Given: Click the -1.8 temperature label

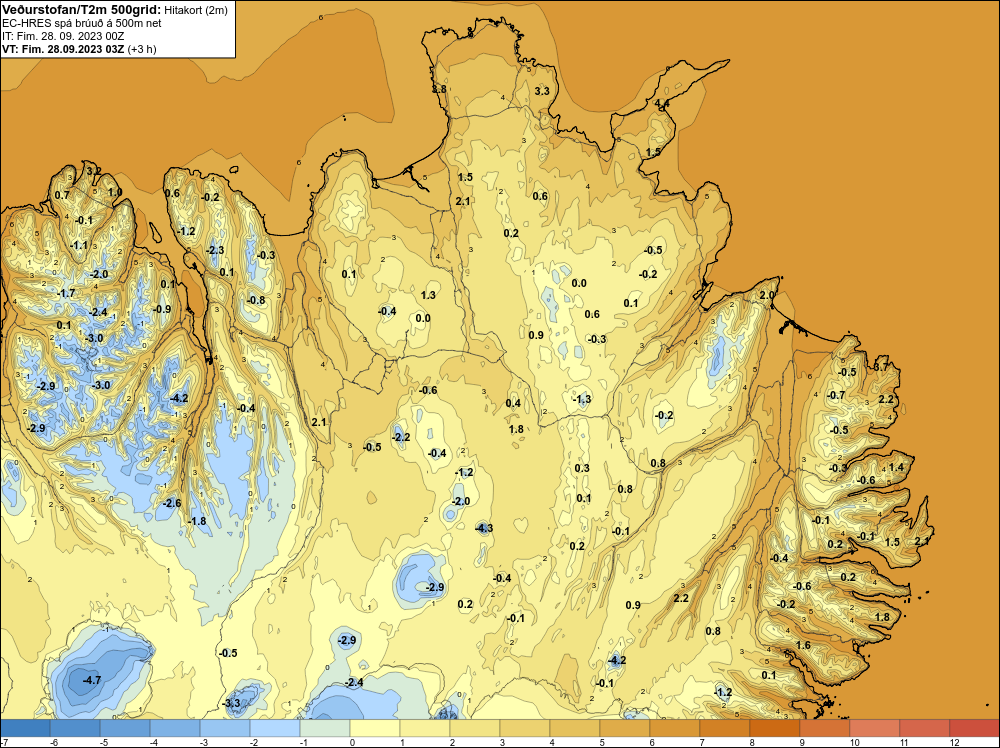Looking at the screenshot, I should [197, 521].
